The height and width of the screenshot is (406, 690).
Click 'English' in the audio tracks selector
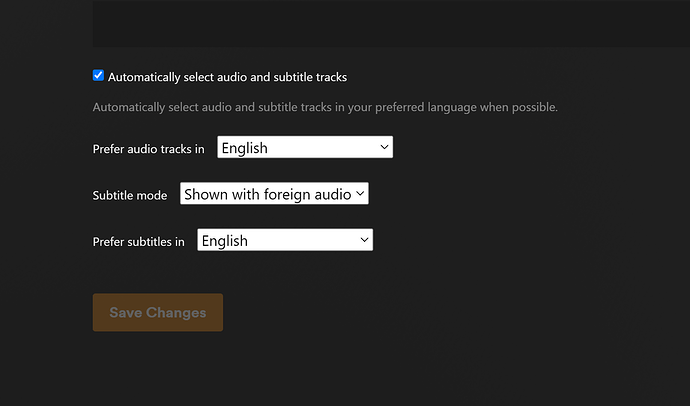click(245, 148)
